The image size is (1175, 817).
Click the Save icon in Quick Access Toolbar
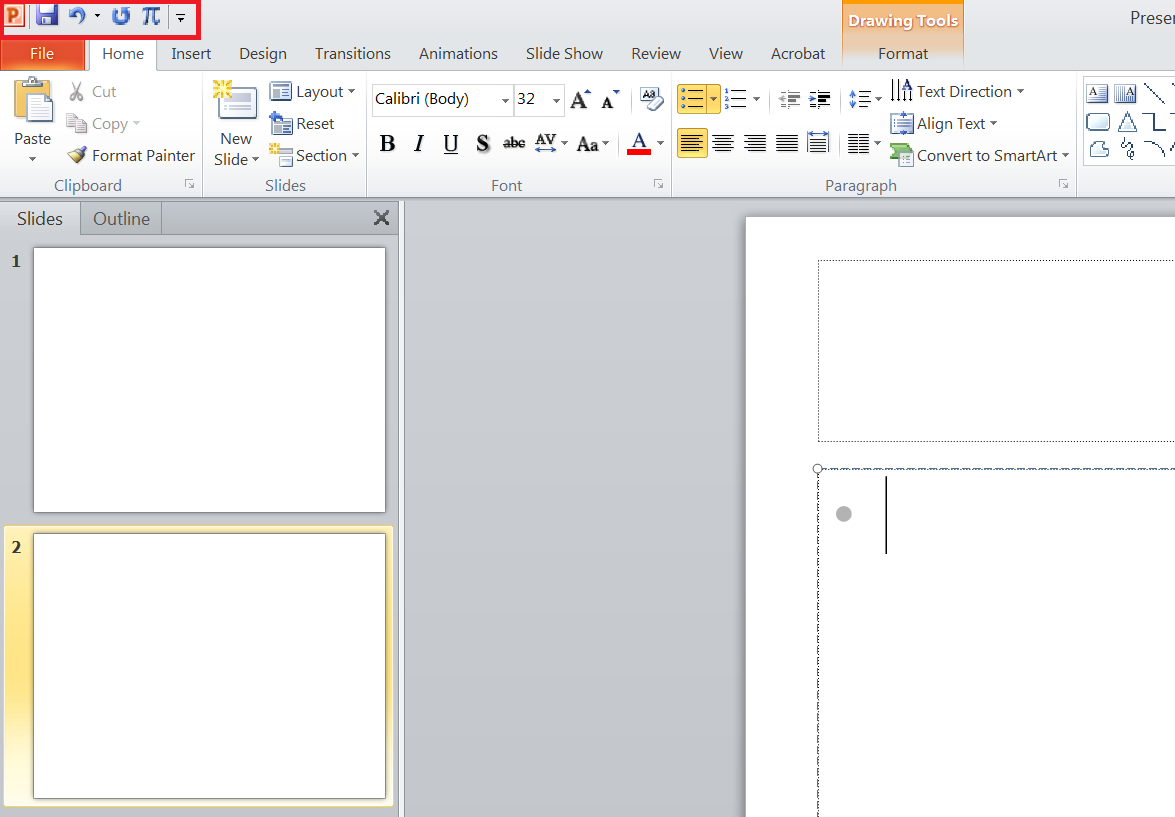pyautogui.click(x=47, y=16)
